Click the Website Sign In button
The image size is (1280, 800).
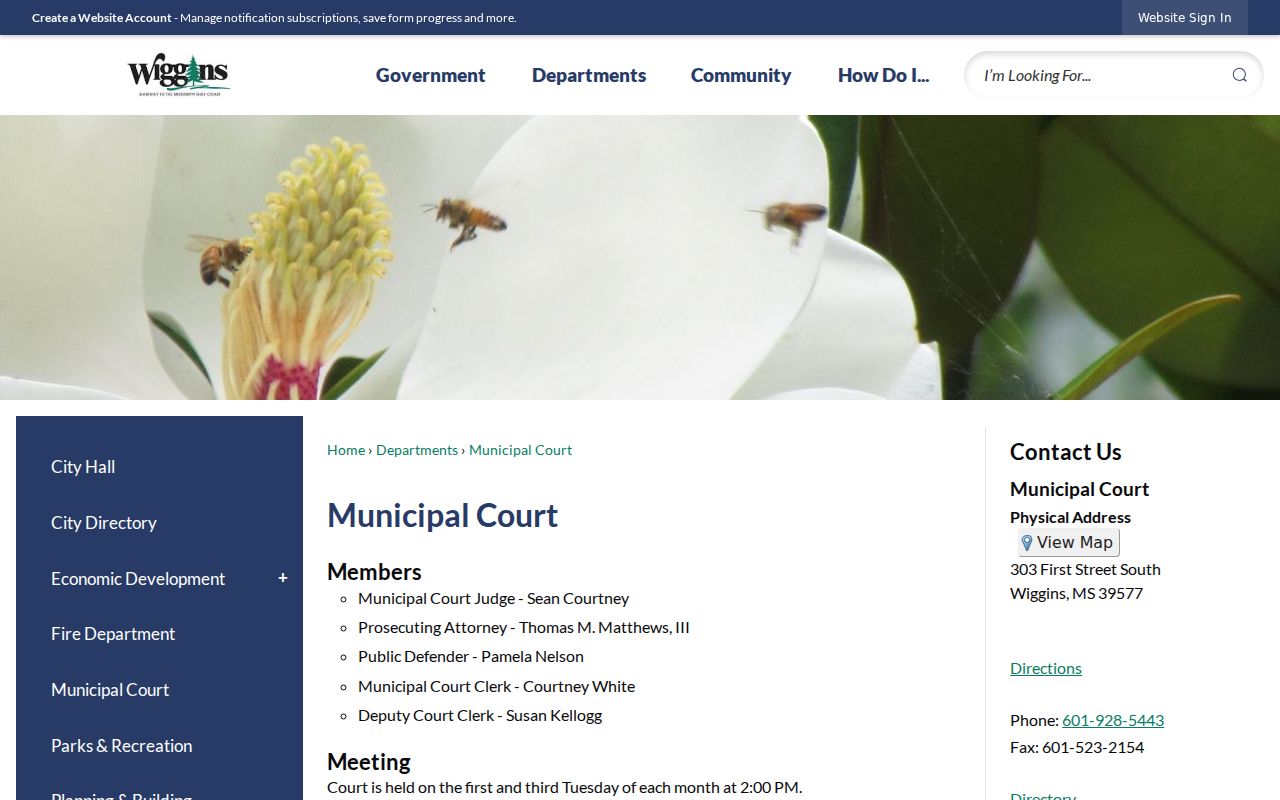[1185, 17]
